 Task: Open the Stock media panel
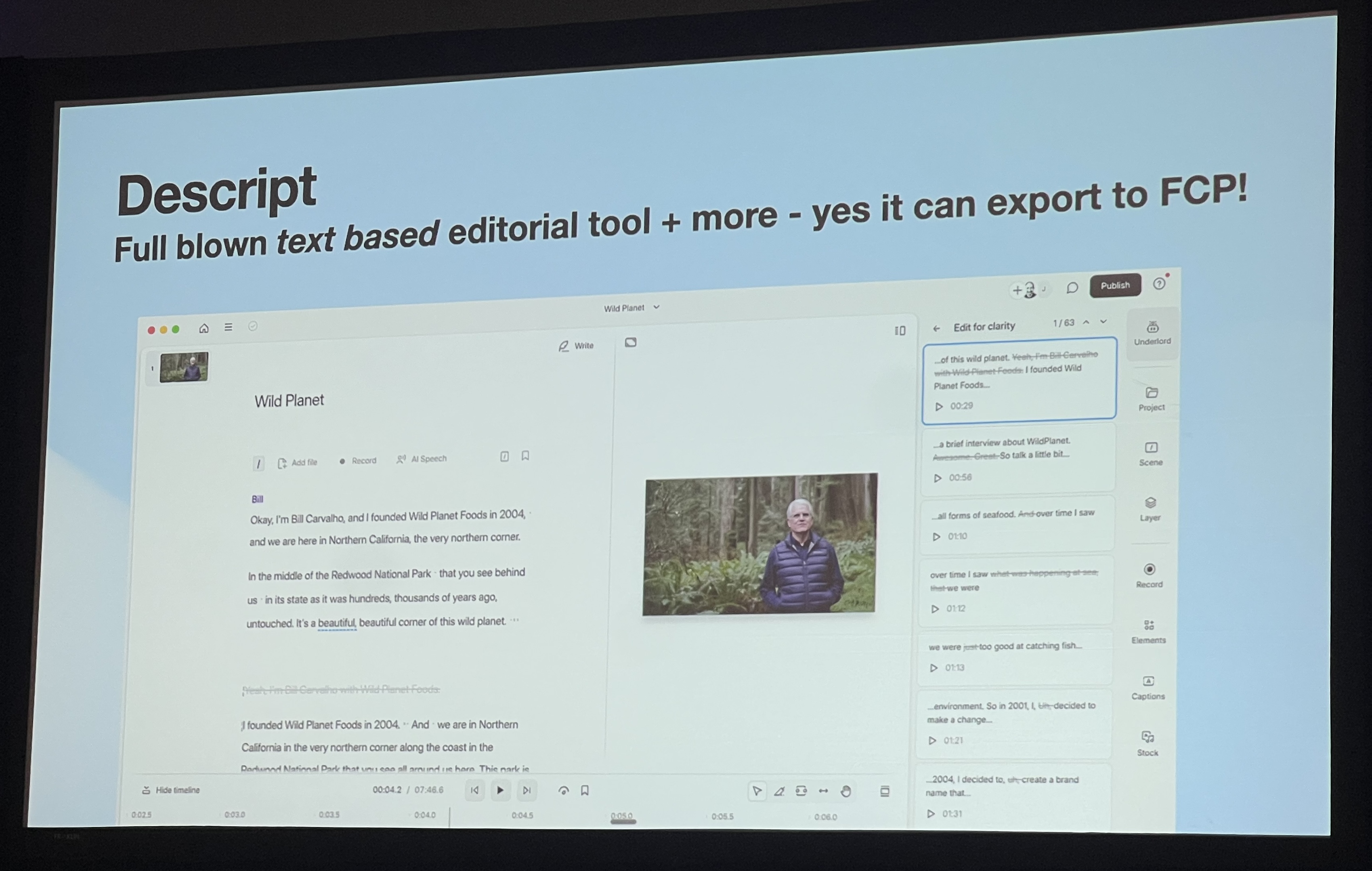1147,743
